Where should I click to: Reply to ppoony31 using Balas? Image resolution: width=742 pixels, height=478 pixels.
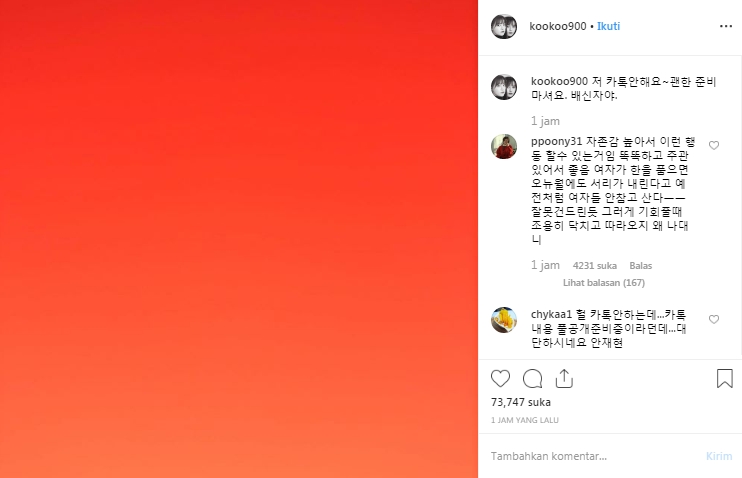click(641, 266)
